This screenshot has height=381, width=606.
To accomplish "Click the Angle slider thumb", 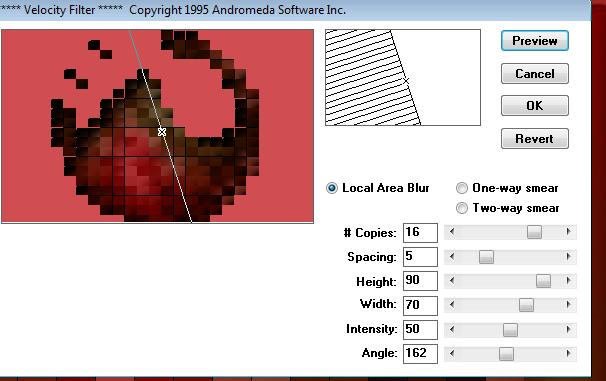I will click(506, 354).
